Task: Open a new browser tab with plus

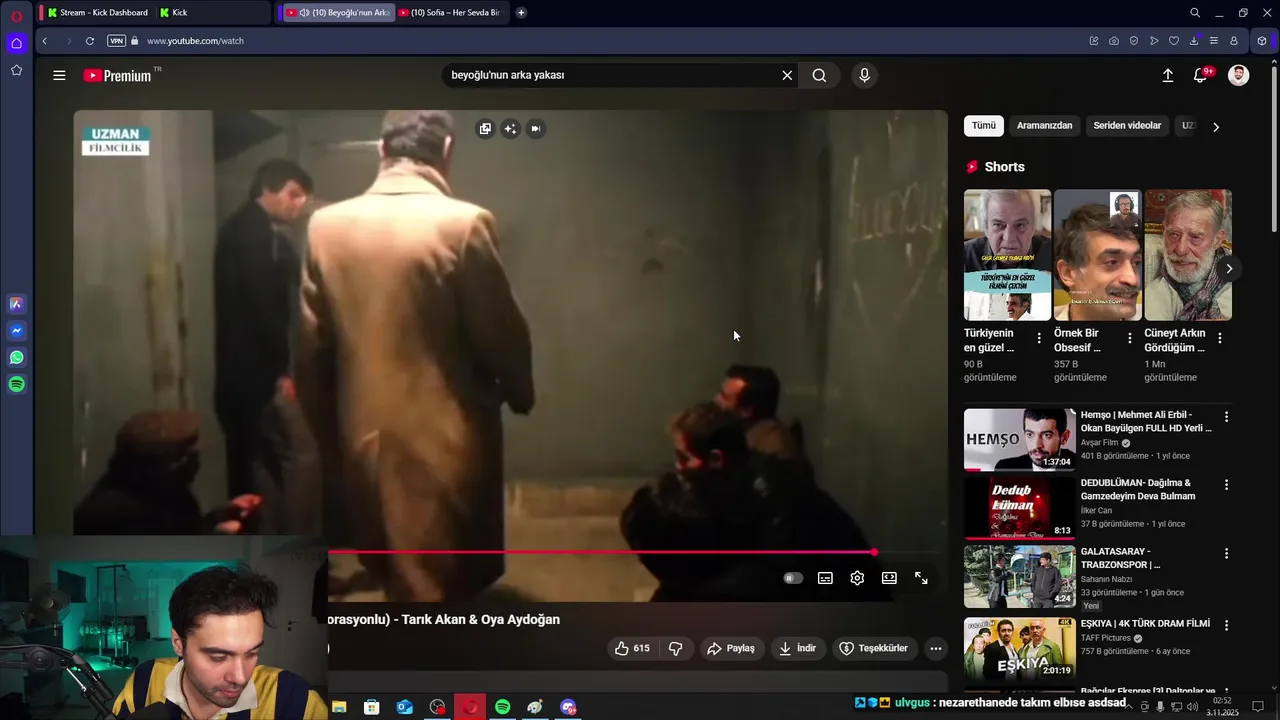Action: [x=521, y=13]
